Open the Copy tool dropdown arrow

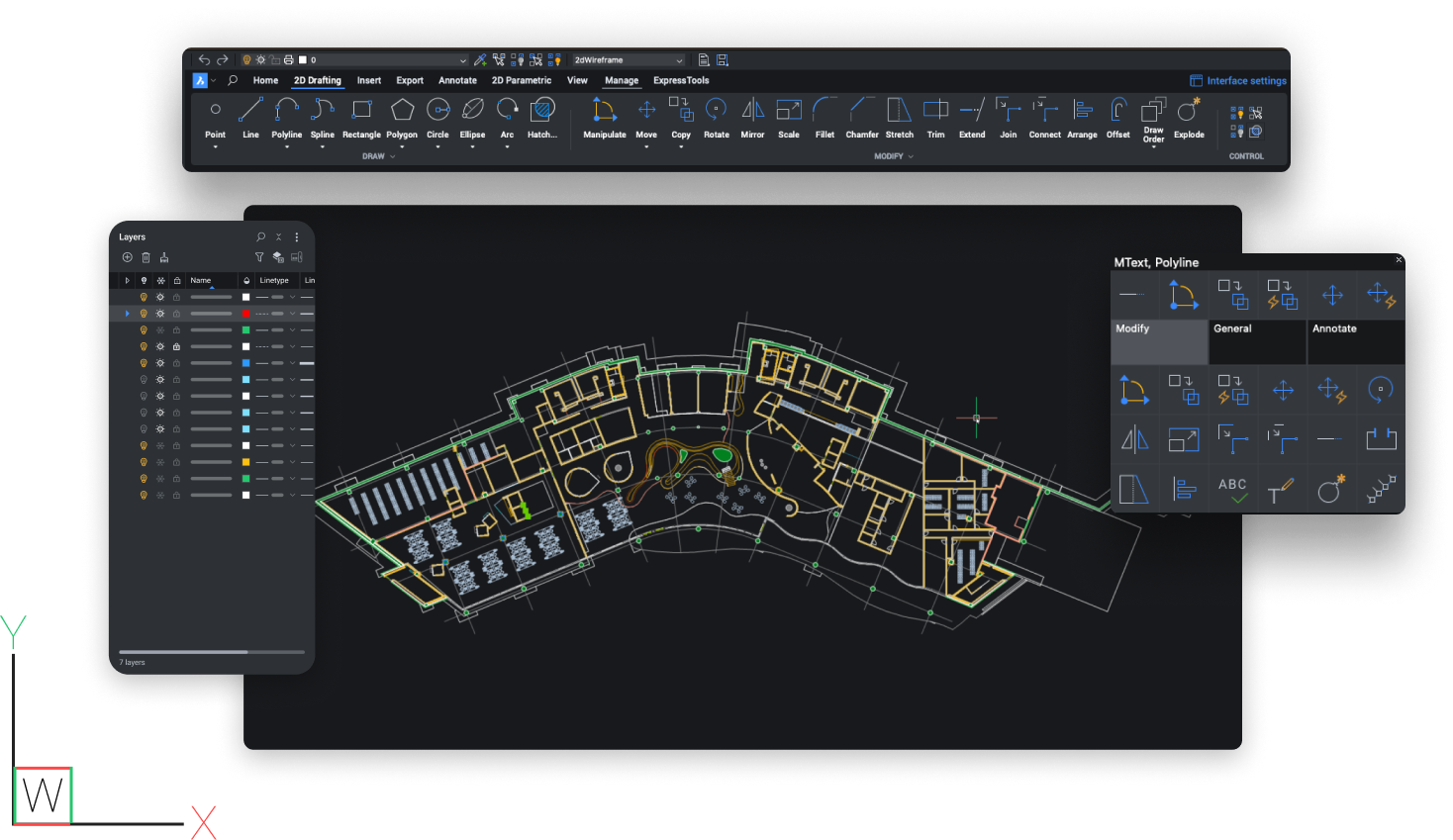(681, 144)
